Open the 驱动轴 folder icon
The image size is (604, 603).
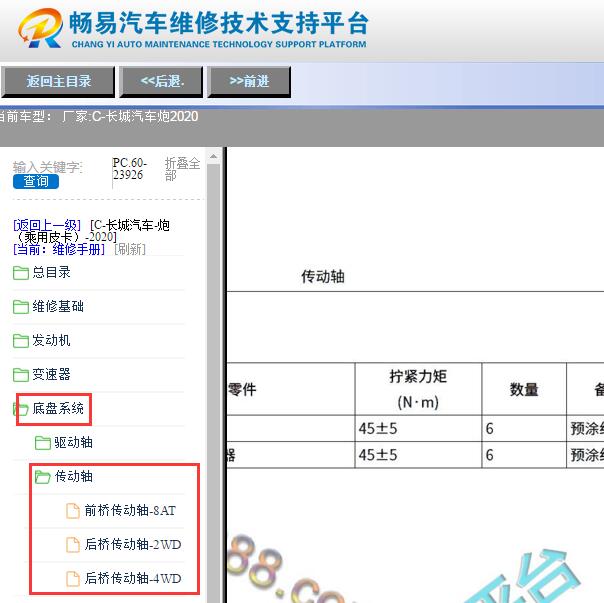pyautogui.click(x=43, y=443)
